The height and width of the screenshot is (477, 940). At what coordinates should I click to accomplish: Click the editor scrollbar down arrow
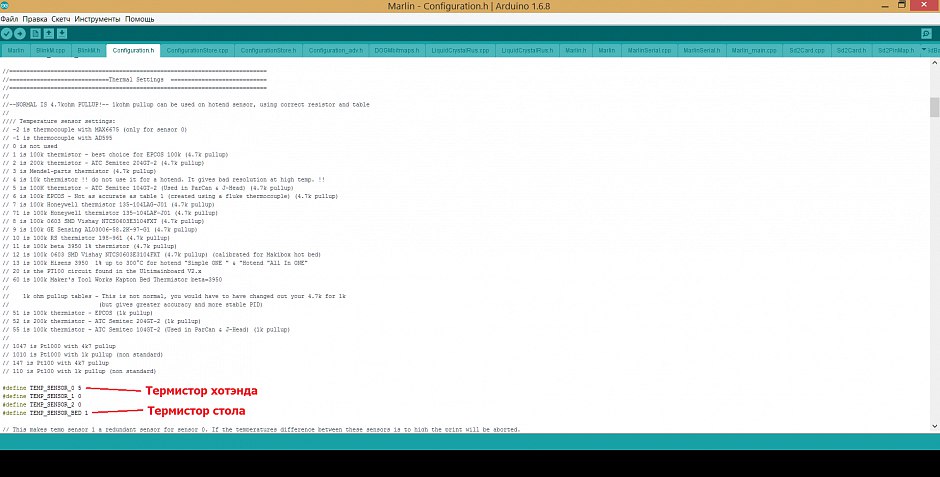935,427
